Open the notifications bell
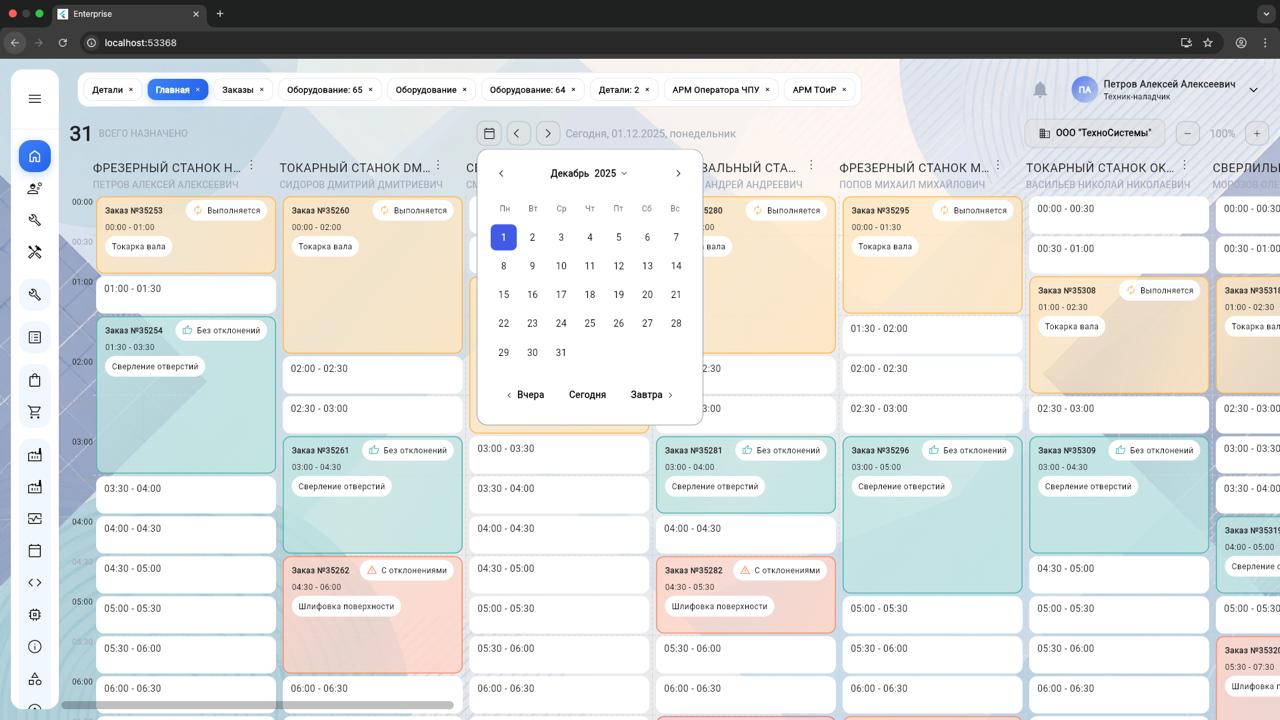This screenshot has width=1280, height=720. pos(1040,90)
